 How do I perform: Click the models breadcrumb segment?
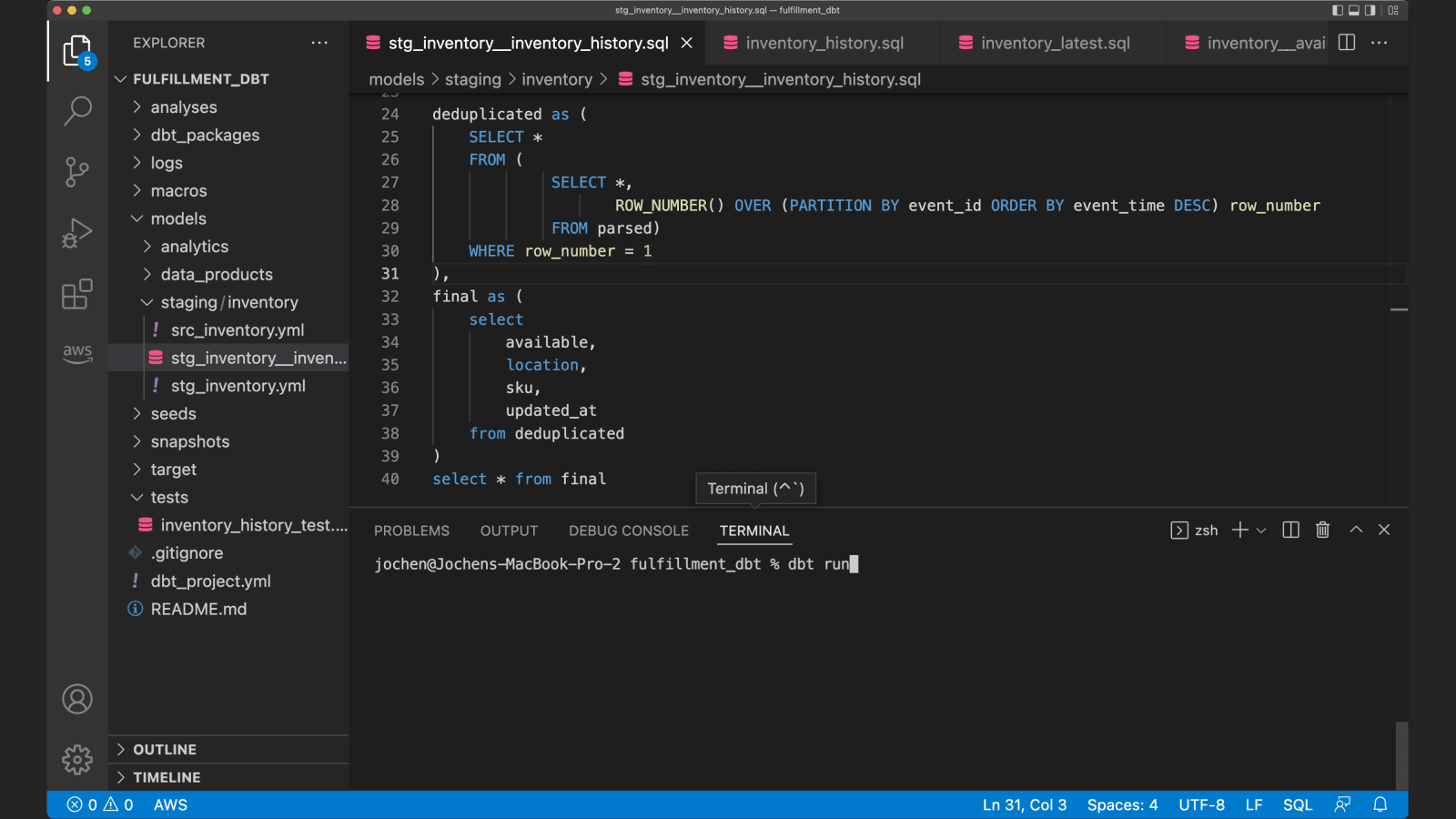click(397, 79)
